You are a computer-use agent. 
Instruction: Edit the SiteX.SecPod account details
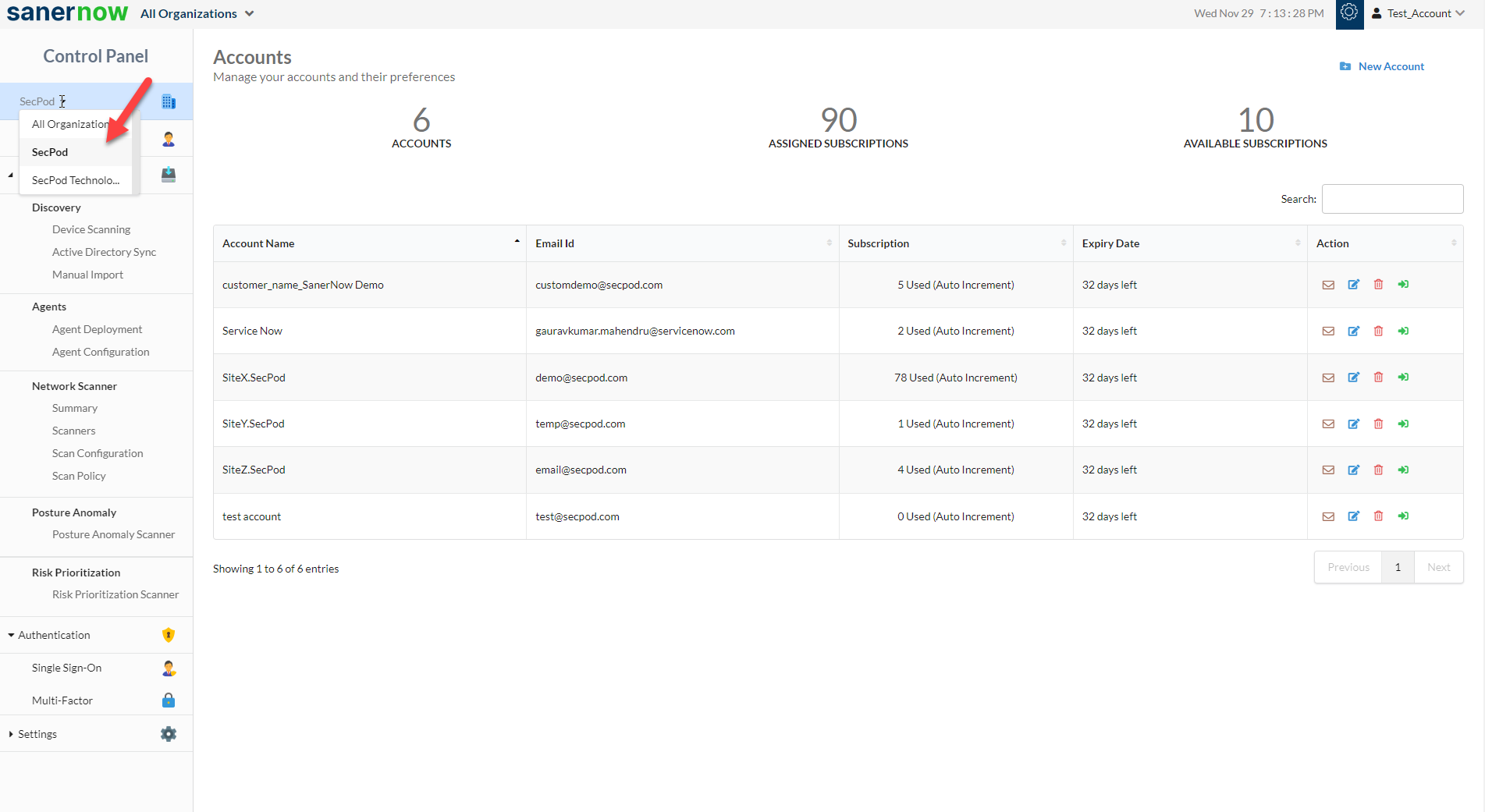[x=1353, y=378]
